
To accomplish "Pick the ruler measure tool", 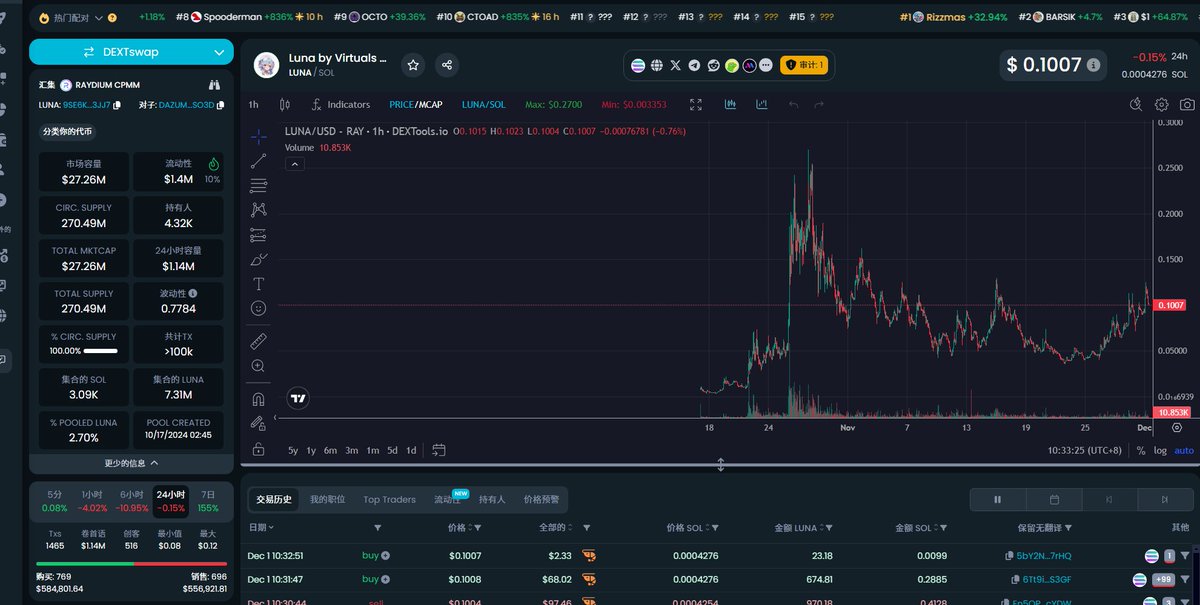I will point(259,341).
